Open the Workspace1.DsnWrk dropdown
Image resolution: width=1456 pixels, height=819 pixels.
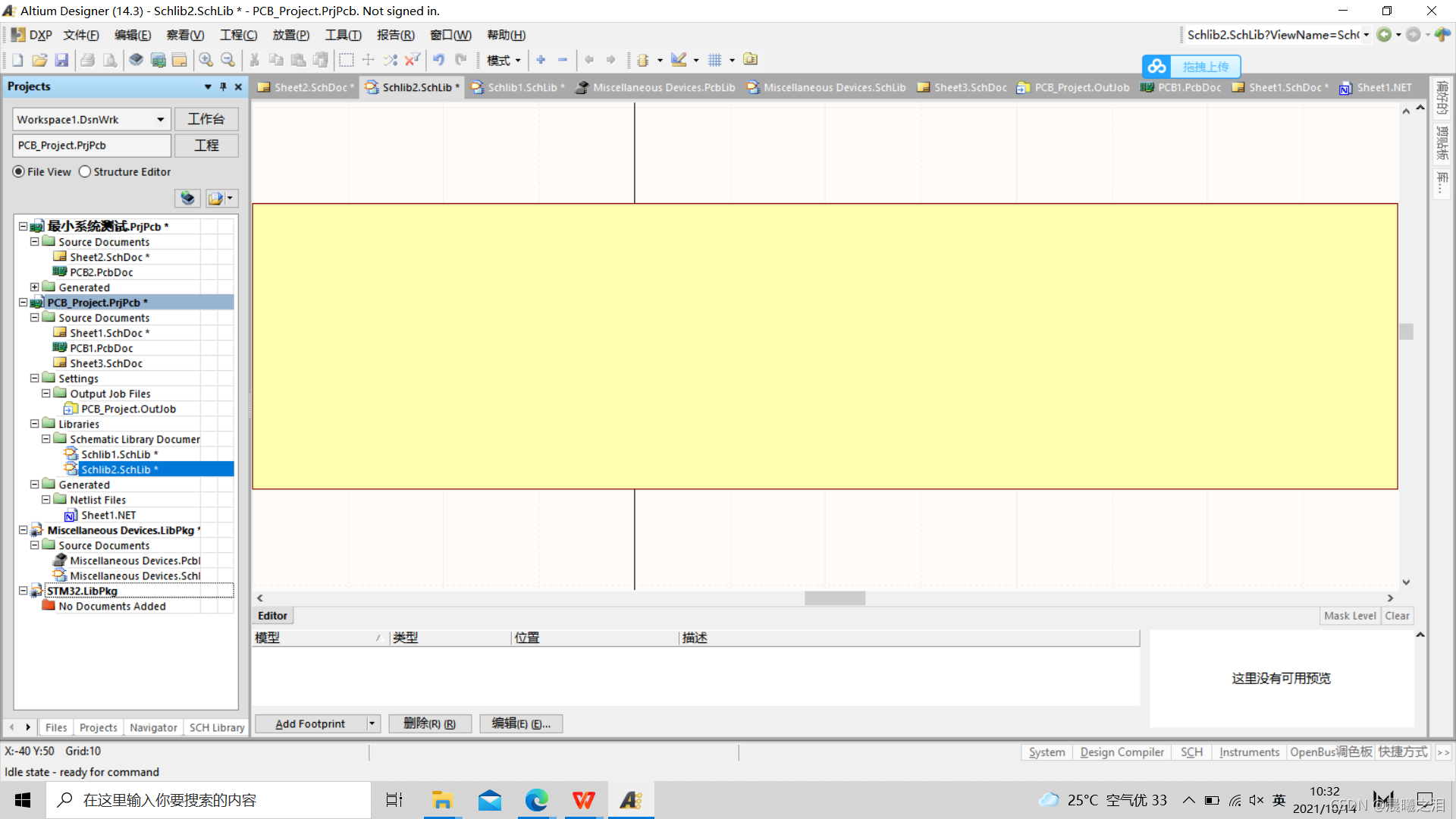pyautogui.click(x=160, y=120)
